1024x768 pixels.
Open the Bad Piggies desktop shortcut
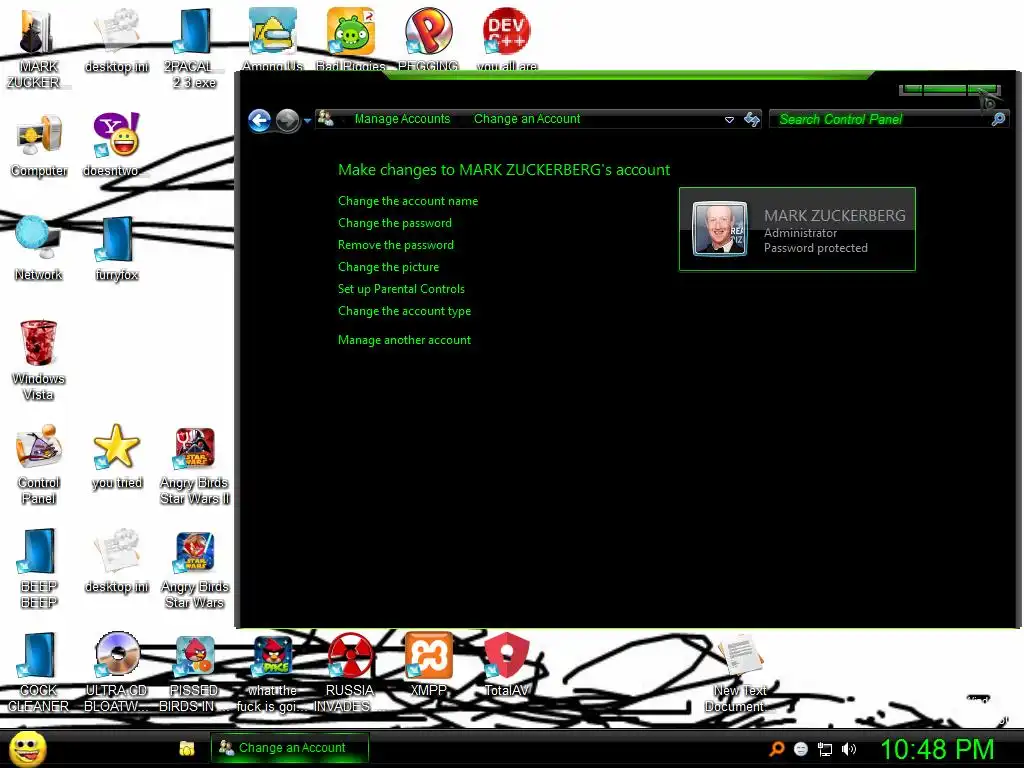(x=350, y=39)
